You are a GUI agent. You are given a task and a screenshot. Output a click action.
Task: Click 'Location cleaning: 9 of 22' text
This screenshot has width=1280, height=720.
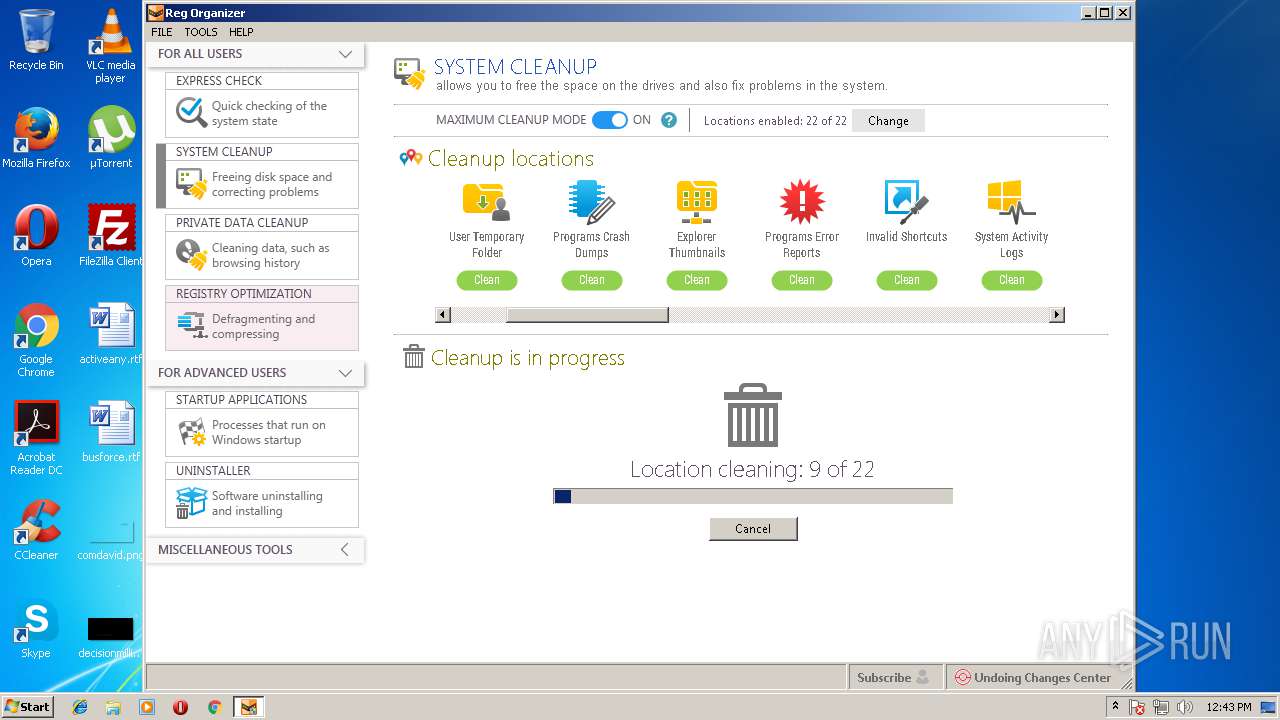tap(752, 469)
